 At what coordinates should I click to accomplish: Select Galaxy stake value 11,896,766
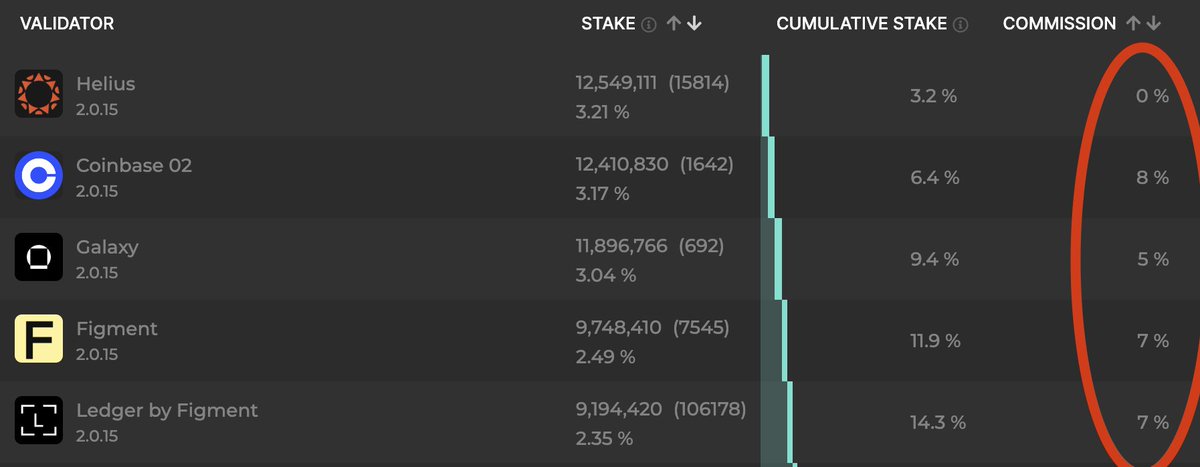(621, 246)
